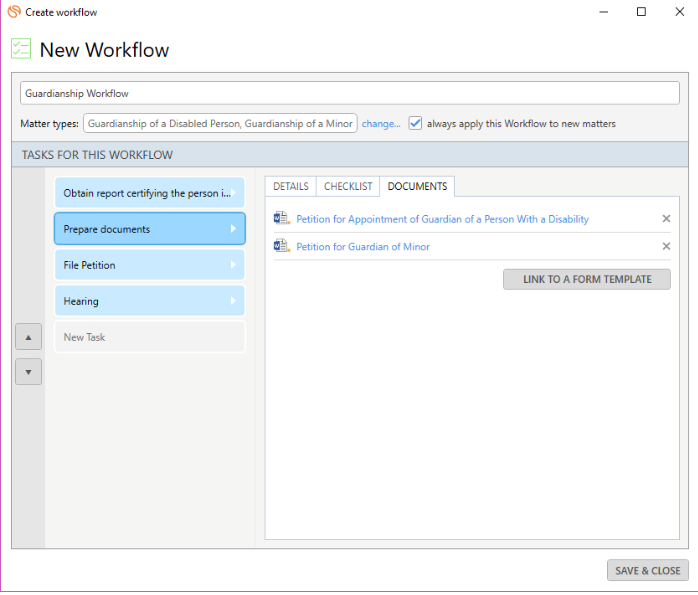Select the Prepare documents task
This screenshot has height=595, width=698.
click(150, 229)
